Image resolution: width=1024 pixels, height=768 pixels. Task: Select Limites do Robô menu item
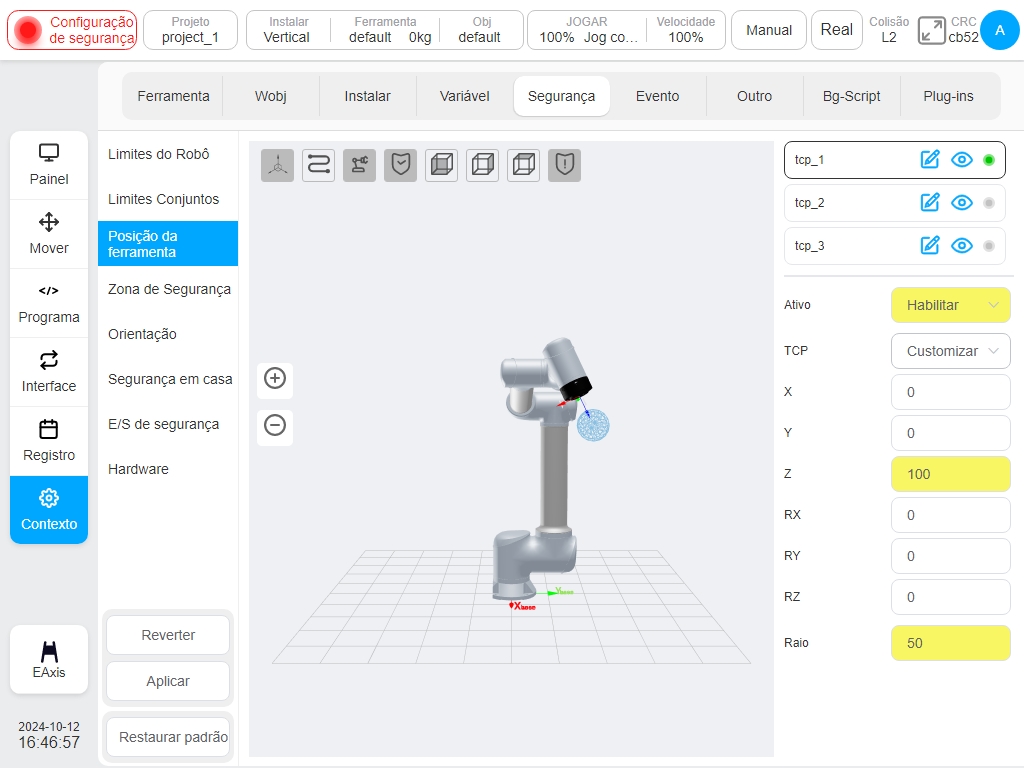[168, 154]
